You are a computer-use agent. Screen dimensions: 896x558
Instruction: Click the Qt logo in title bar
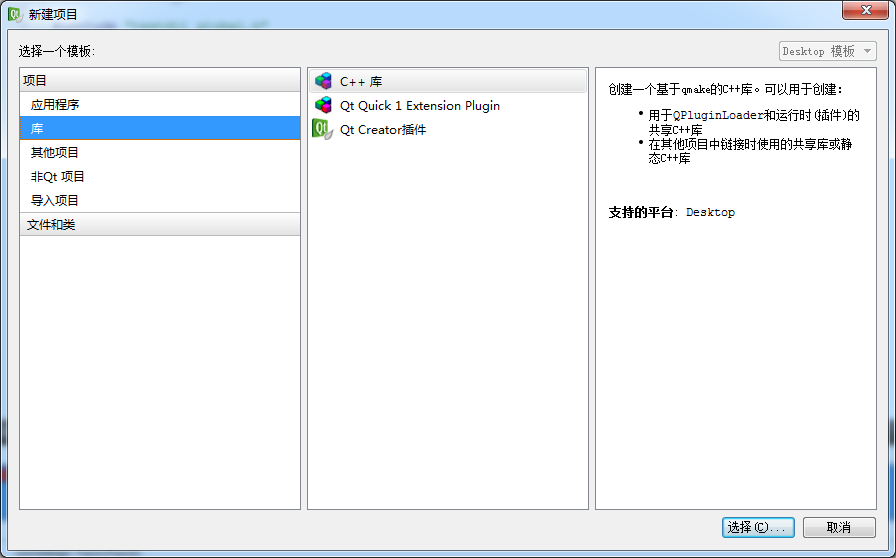(x=15, y=14)
